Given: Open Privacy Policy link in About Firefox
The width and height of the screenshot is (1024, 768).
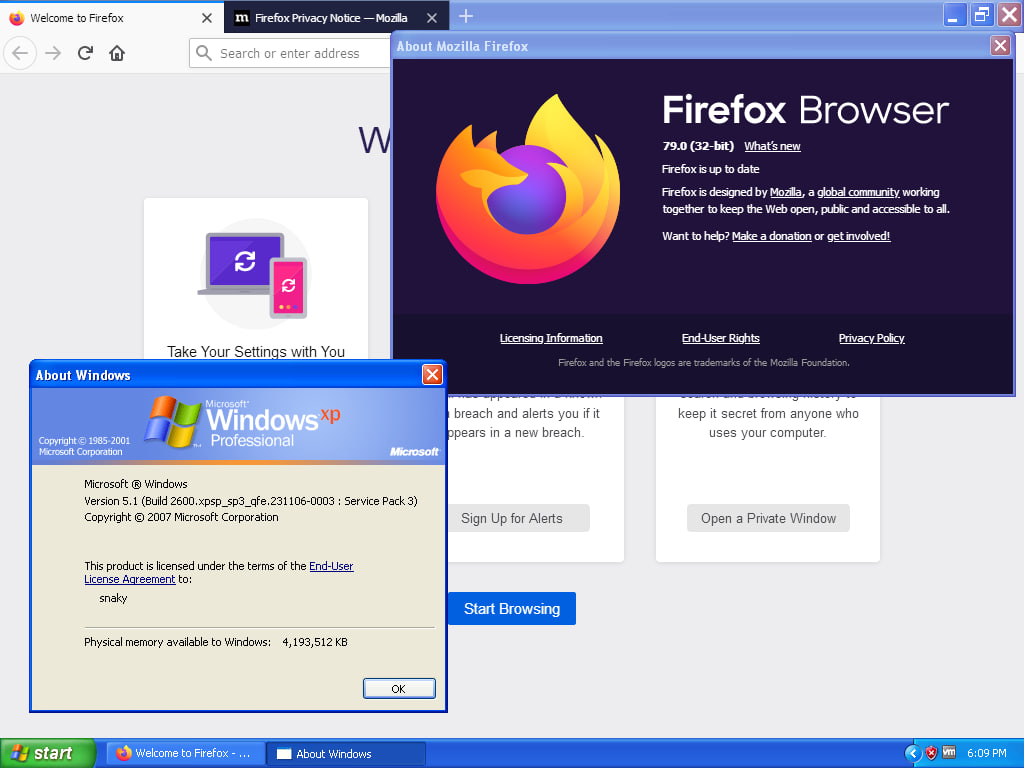Looking at the screenshot, I should tap(871, 338).
